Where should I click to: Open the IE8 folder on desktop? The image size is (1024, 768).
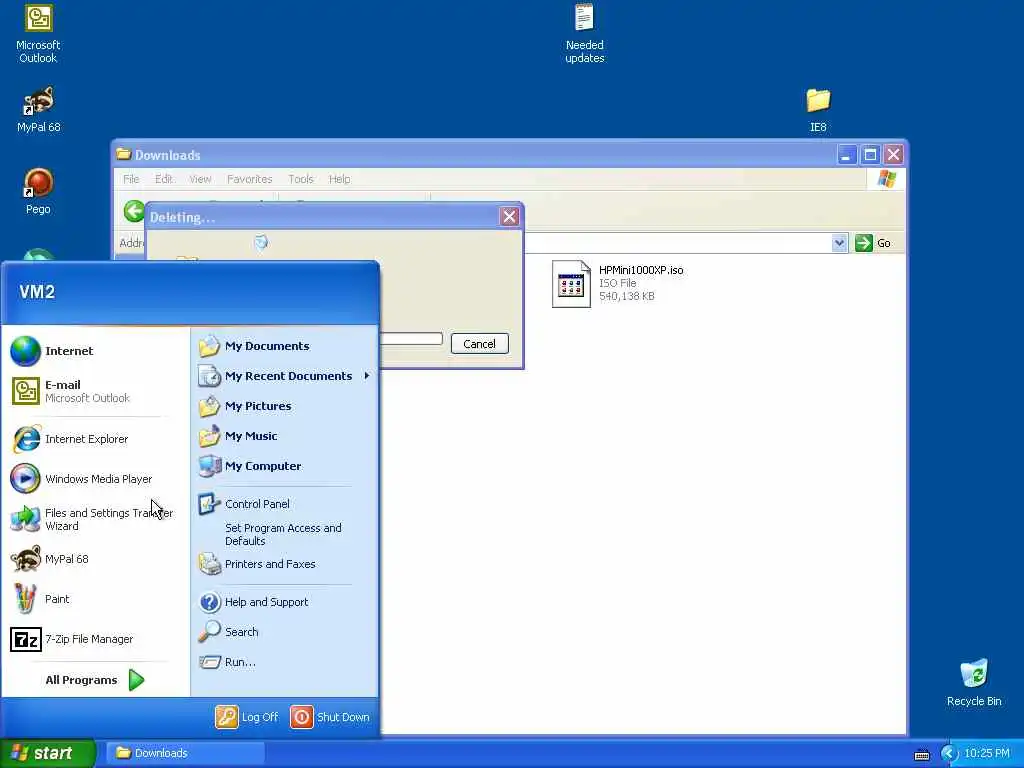(x=818, y=110)
